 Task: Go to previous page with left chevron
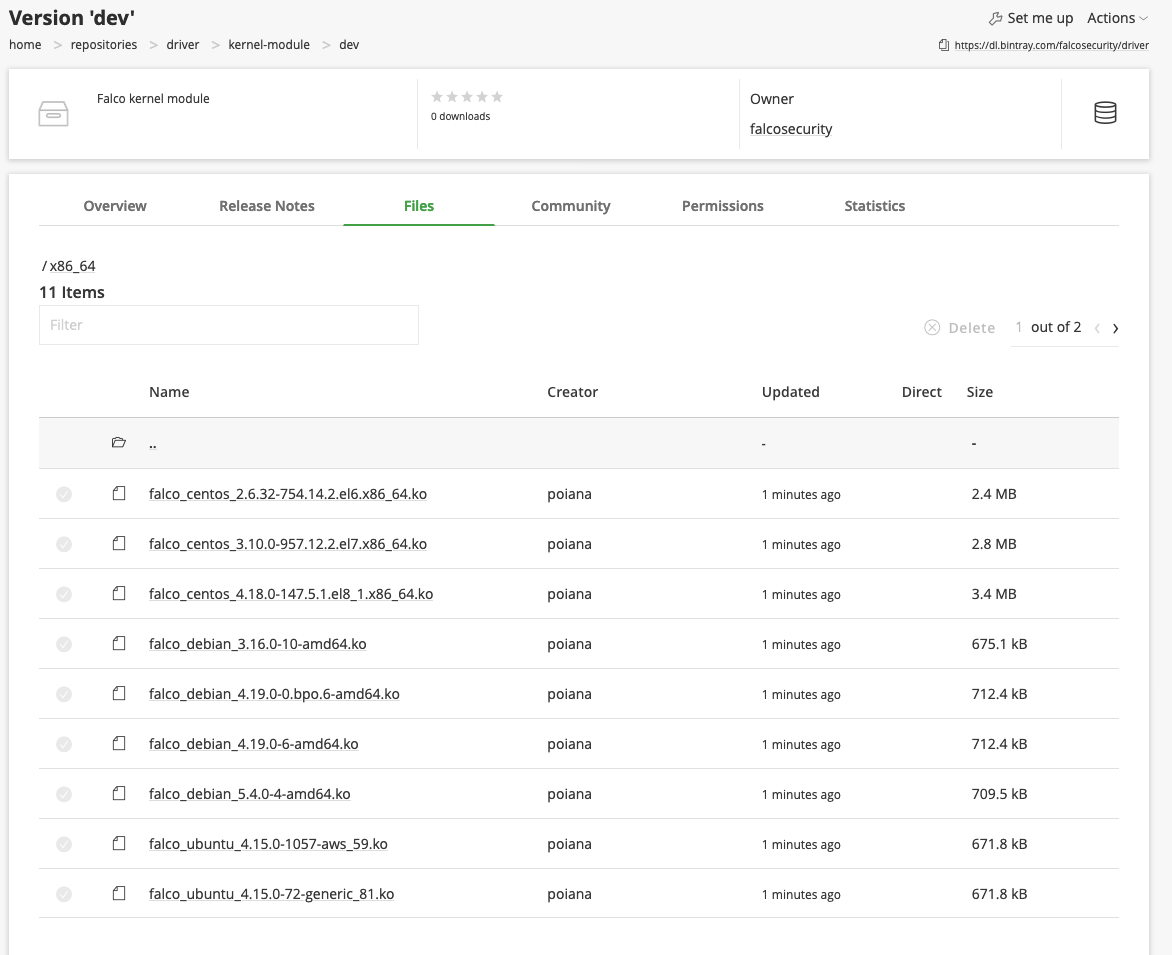(1097, 328)
